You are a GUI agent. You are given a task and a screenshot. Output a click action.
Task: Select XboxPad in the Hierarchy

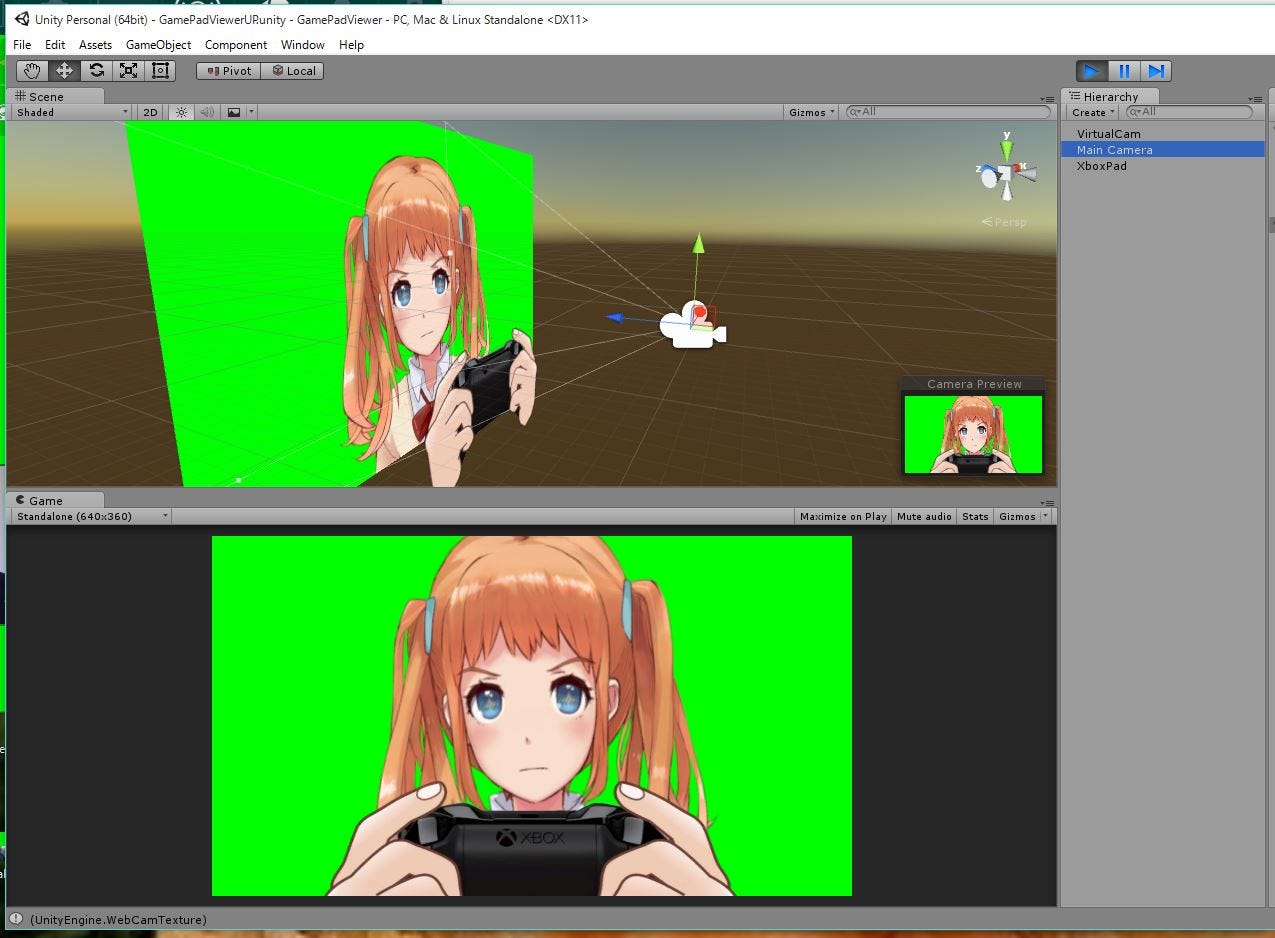tap(1101, 166)
